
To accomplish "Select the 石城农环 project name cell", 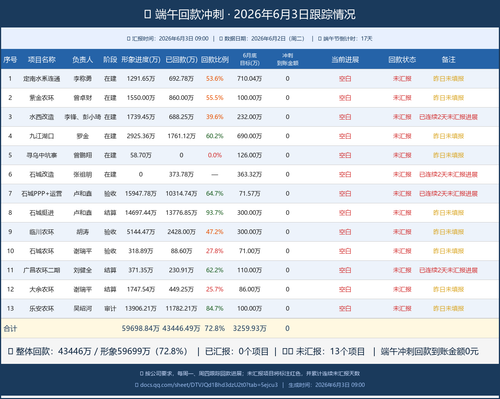I will tap(42, 251).
